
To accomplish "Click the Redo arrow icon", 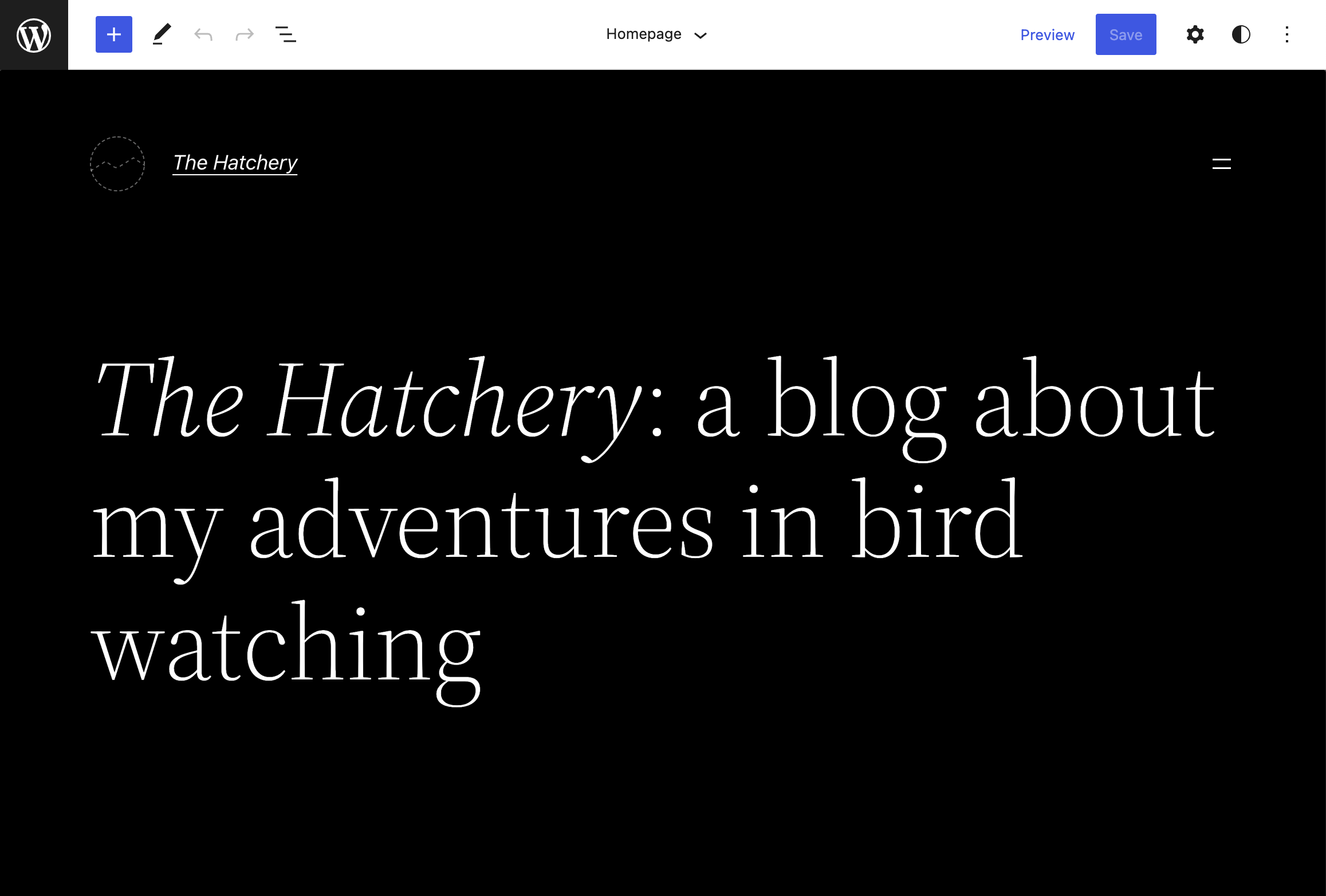I will click(x=245, y=34).
